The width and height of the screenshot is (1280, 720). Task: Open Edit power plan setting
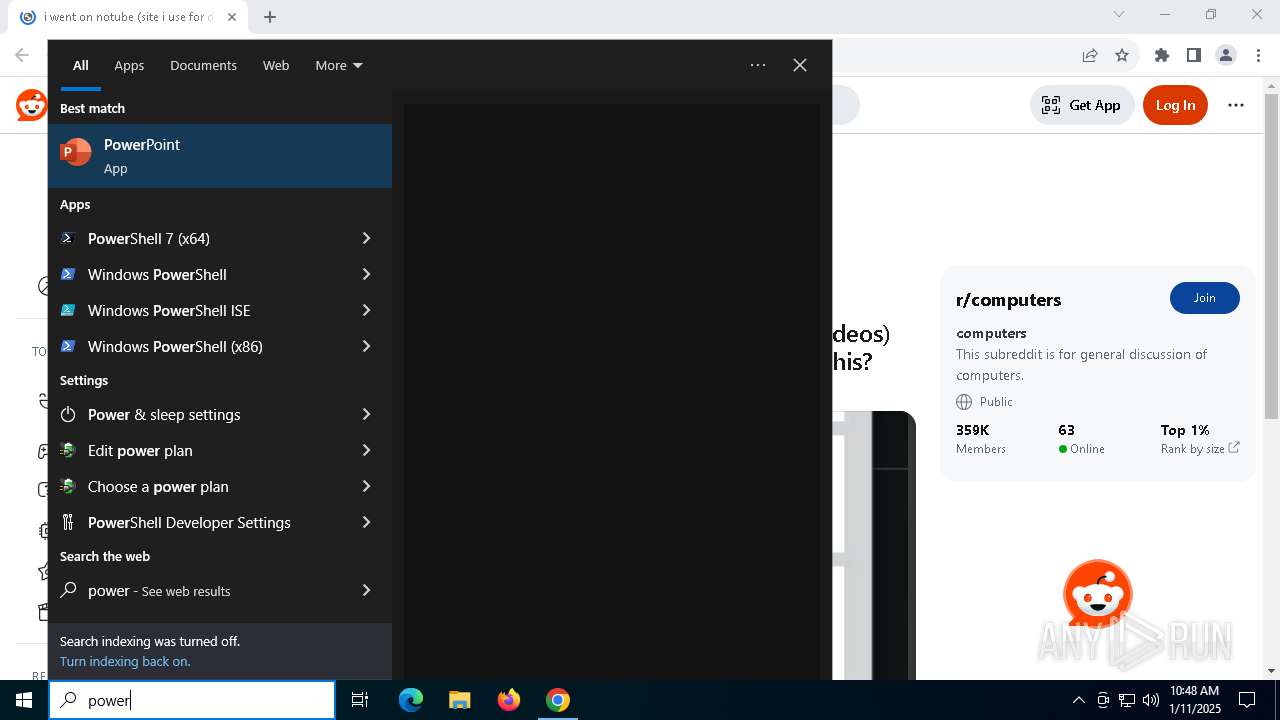tap(202, 450)
